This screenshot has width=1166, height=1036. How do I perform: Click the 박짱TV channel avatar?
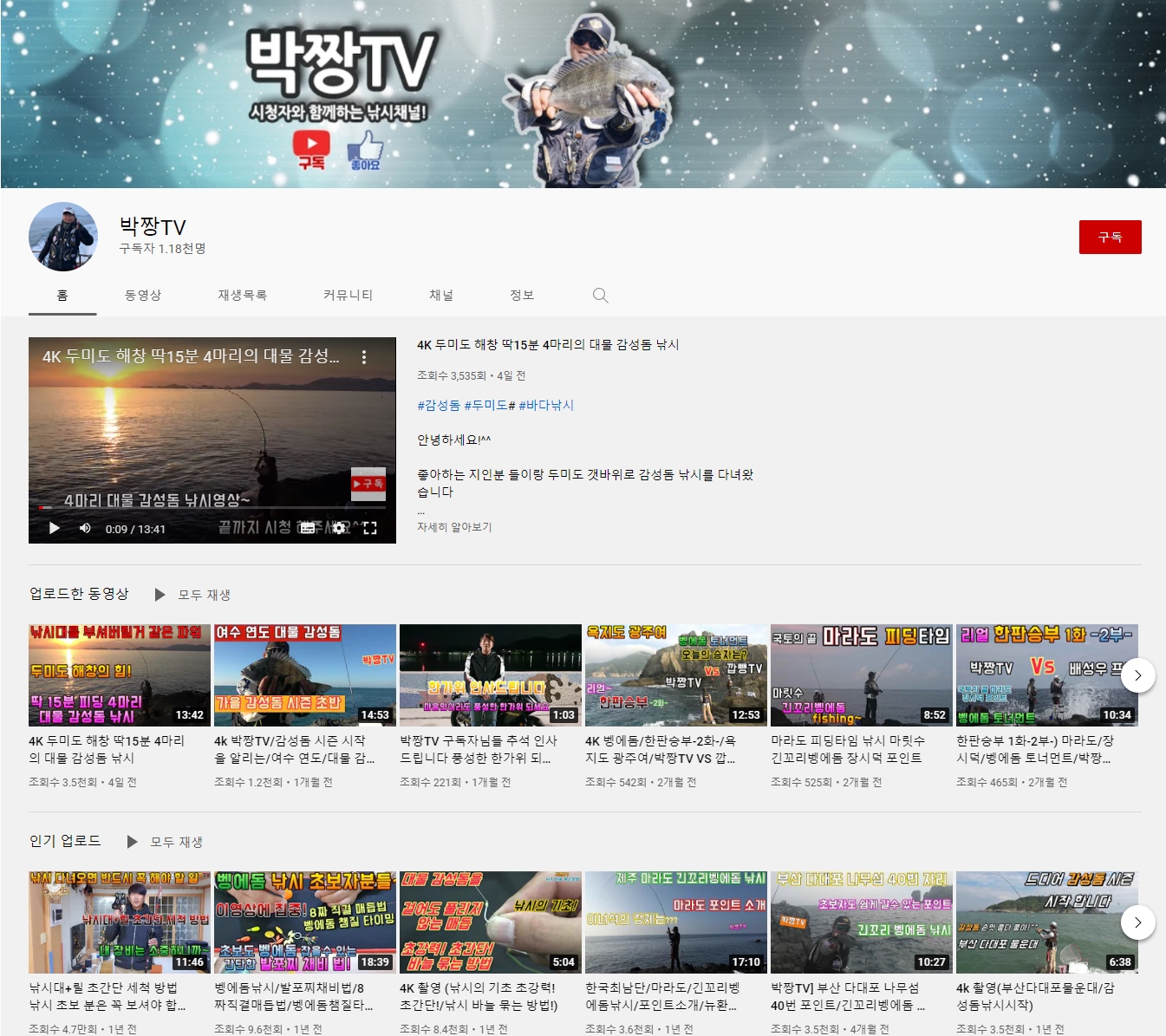(63, 237)
